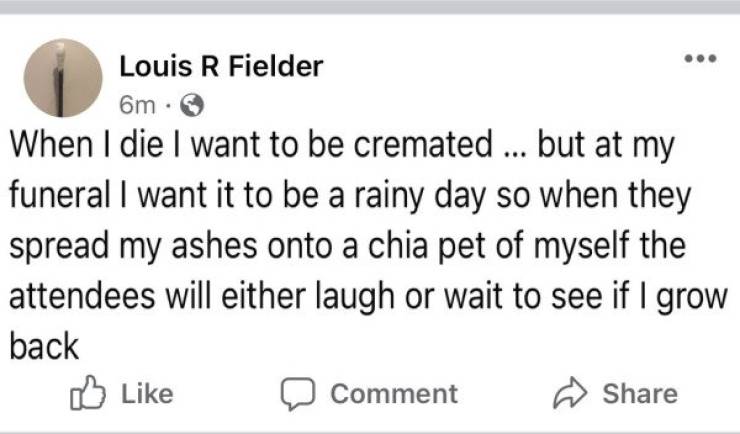Click the 6m post timestamp
The image size is (740, 434).
point(137,103)
